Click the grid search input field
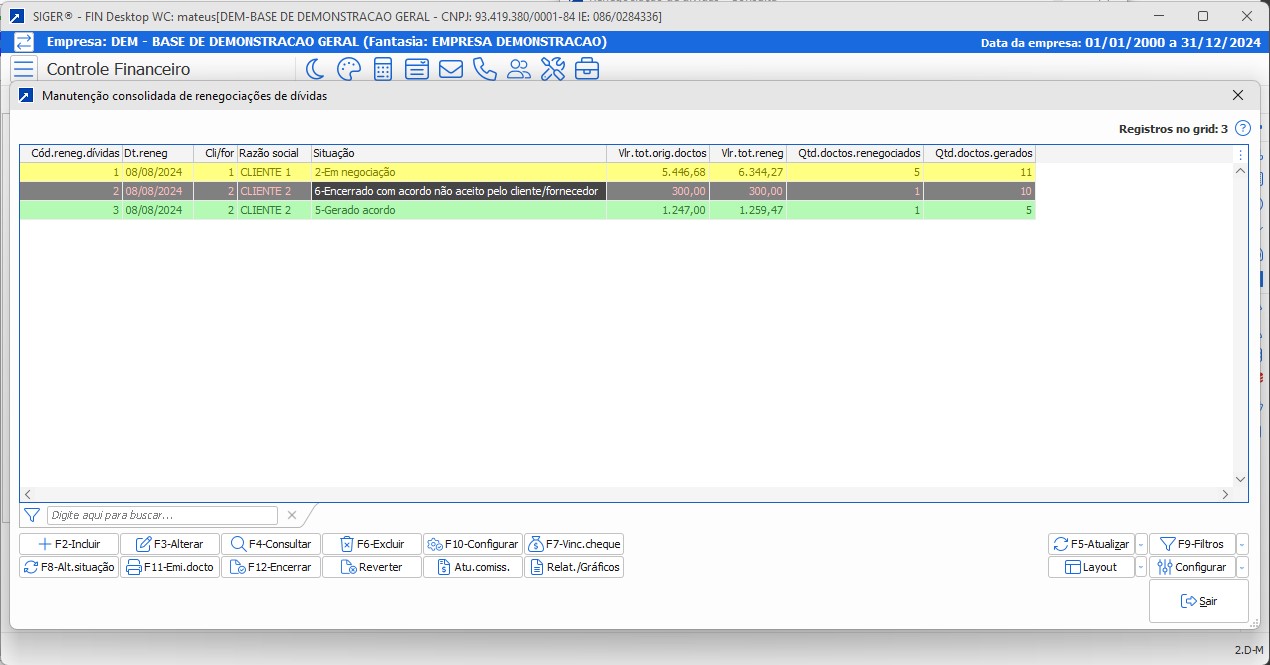This screenshot has width=1270, height=665. pos(162,516)
